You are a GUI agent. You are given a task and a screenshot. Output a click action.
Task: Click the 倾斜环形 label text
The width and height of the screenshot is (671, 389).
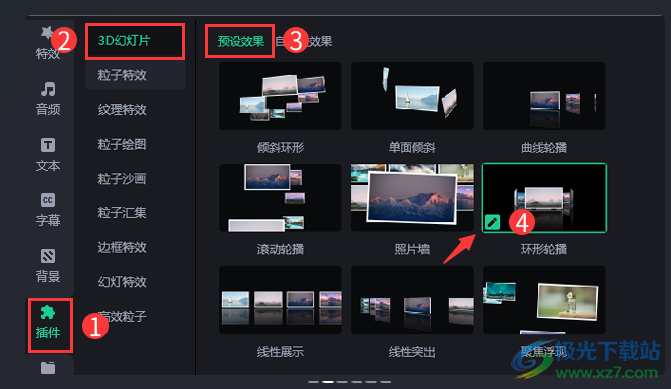coord(280,148)
